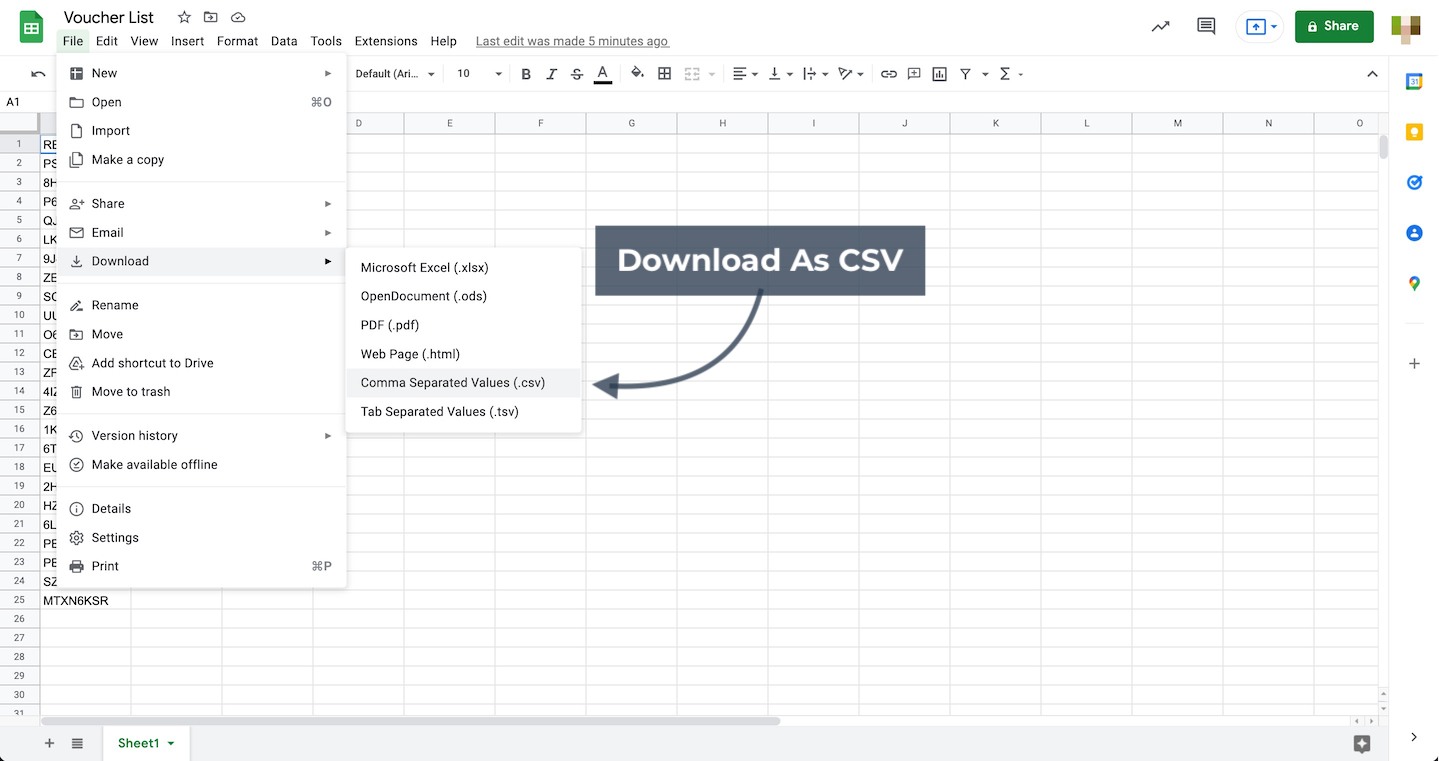
Task: Choose PDF (.pdf) download
Action: click(463, 325)
